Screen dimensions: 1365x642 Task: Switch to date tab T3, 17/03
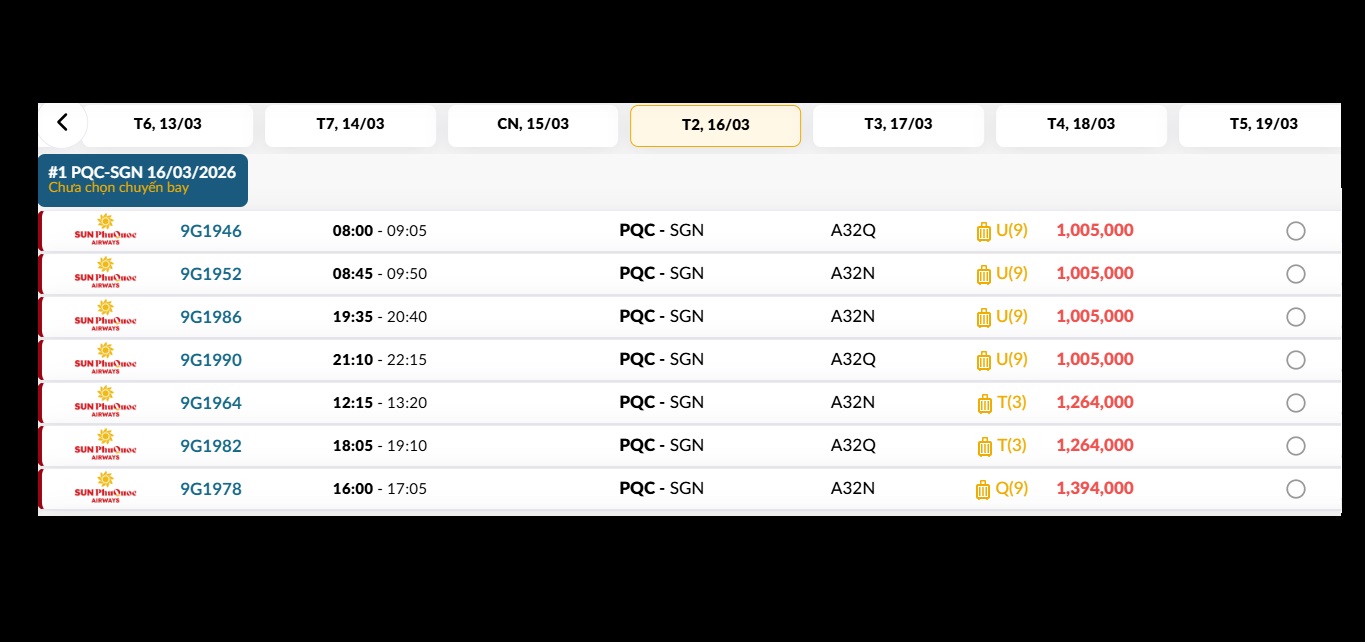click(898, 125)
